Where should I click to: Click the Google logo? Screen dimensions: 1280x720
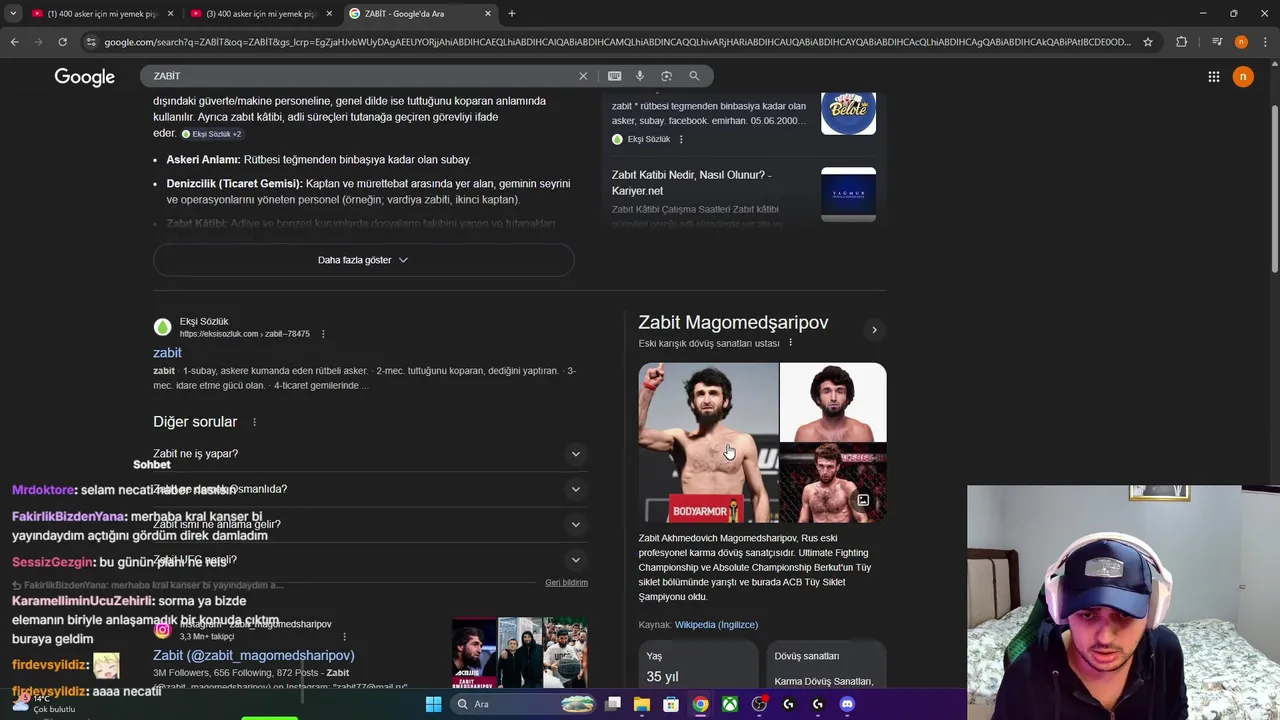[85, 77]
